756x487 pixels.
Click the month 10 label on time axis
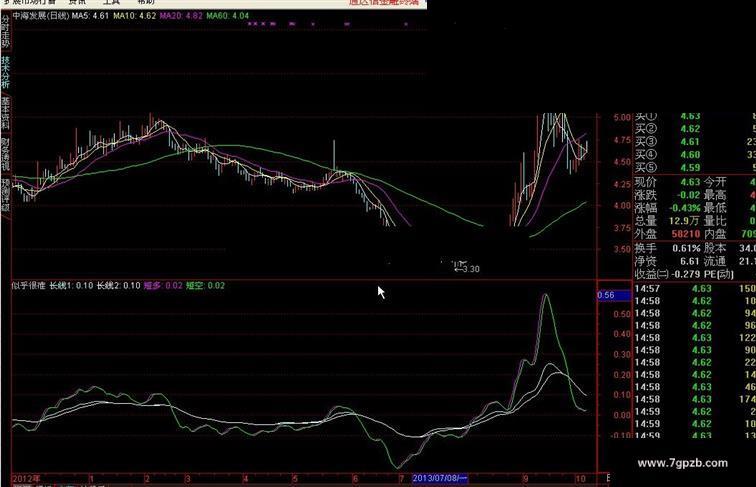point(580,479)
